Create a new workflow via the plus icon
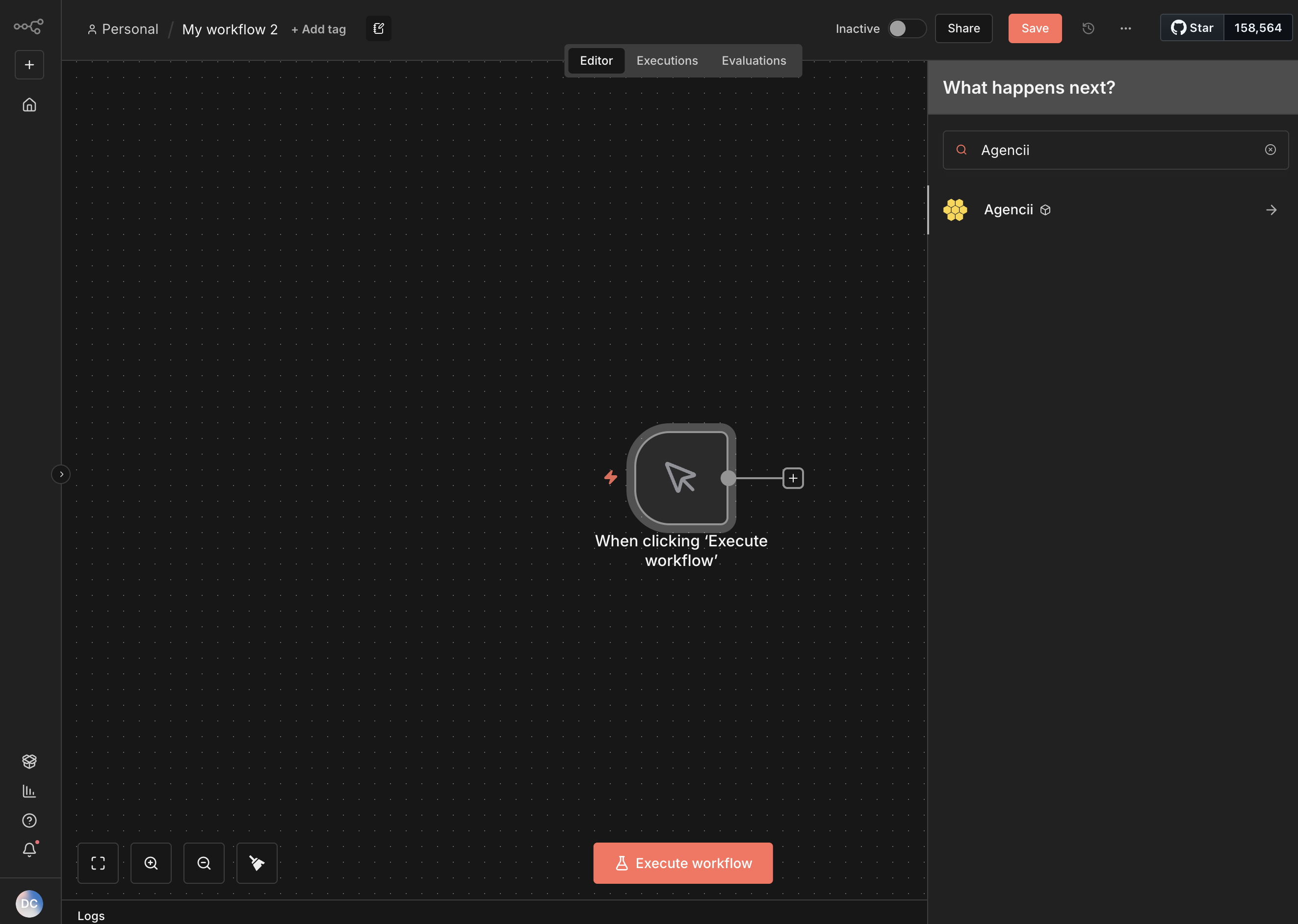Image resolution: width=1298 pixels, height=924 pixels. pyautogui.click(x=28, y=64)
